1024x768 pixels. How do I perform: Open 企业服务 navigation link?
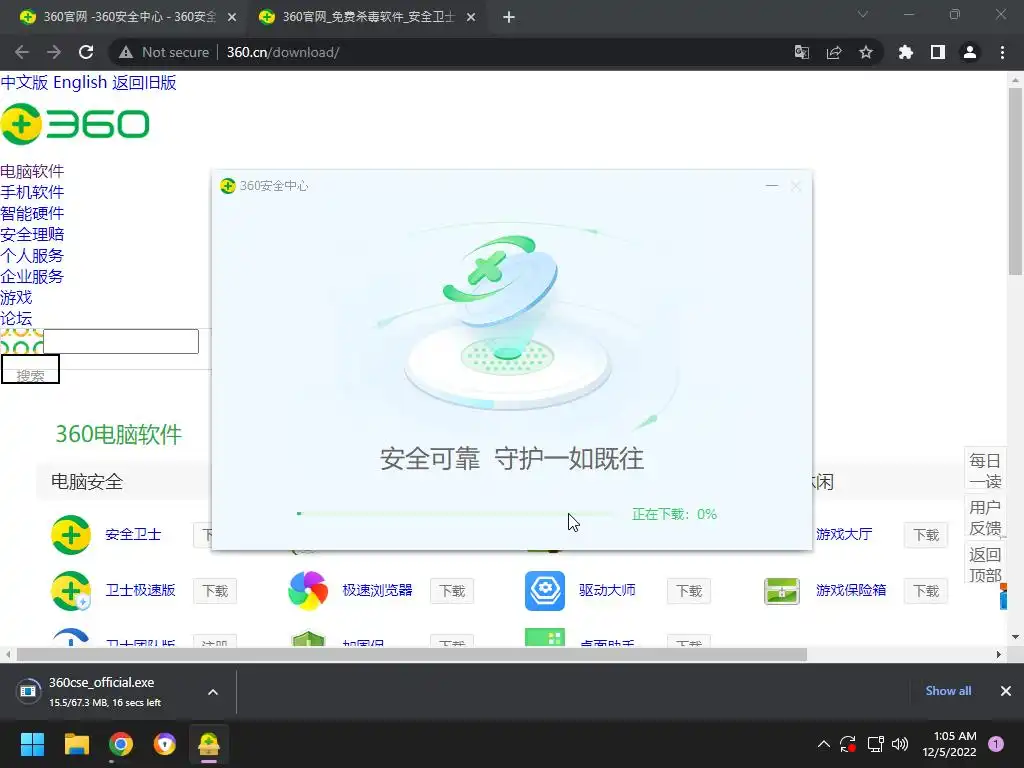32,276
